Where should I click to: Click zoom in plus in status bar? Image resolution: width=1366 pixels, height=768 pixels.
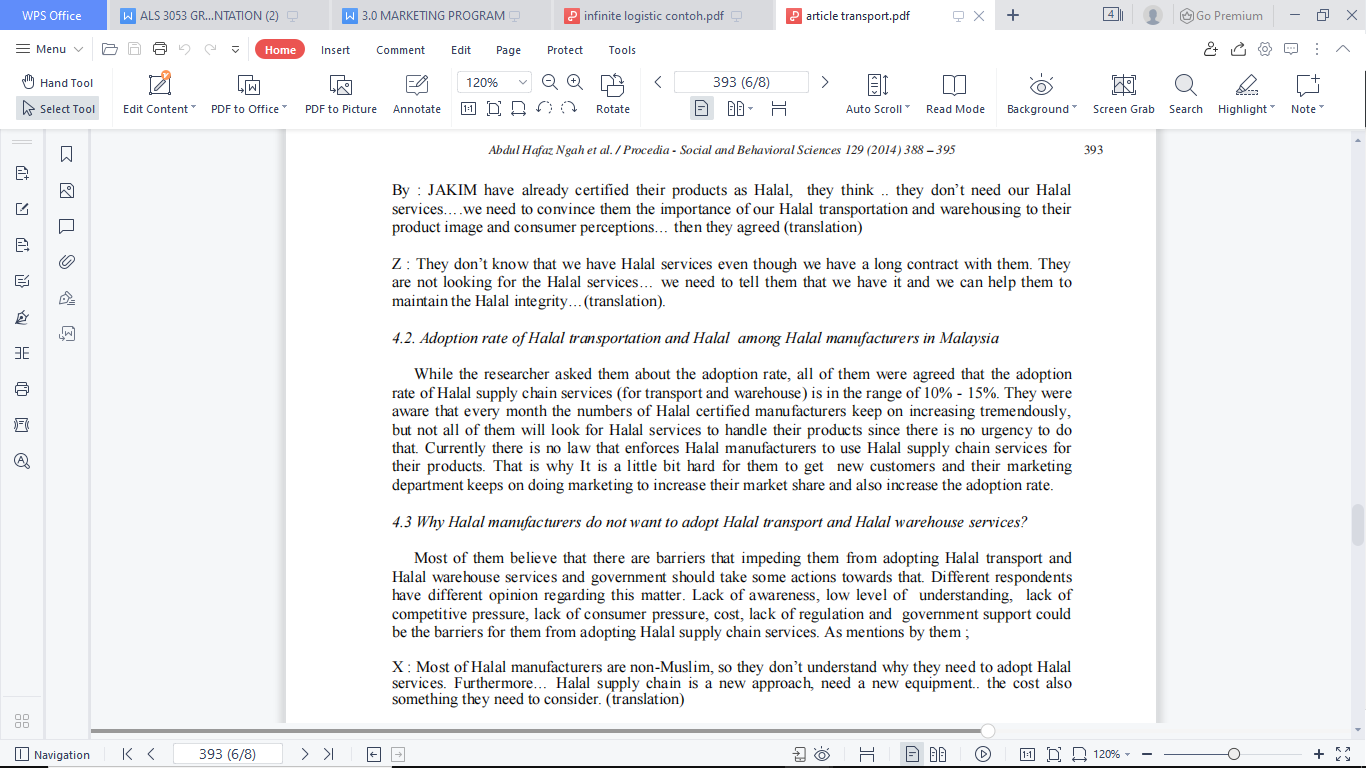point(1319,754)
